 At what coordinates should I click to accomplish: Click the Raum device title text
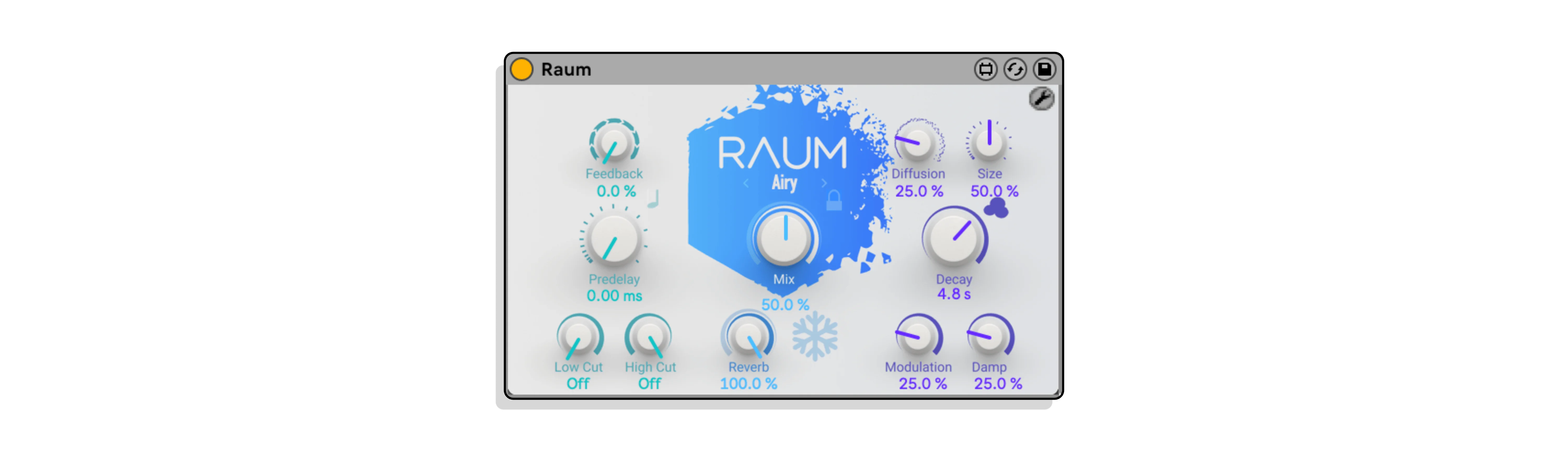[x=566, y=69]
